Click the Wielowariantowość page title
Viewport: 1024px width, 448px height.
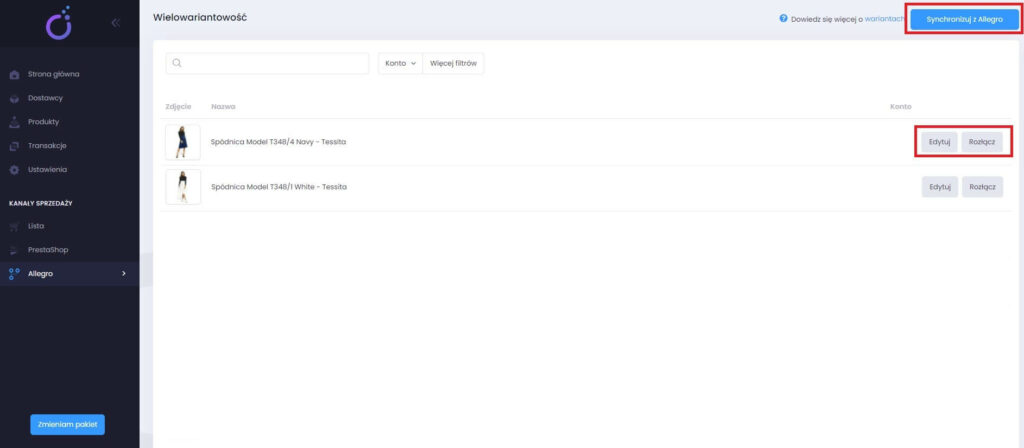pos(200,17)
